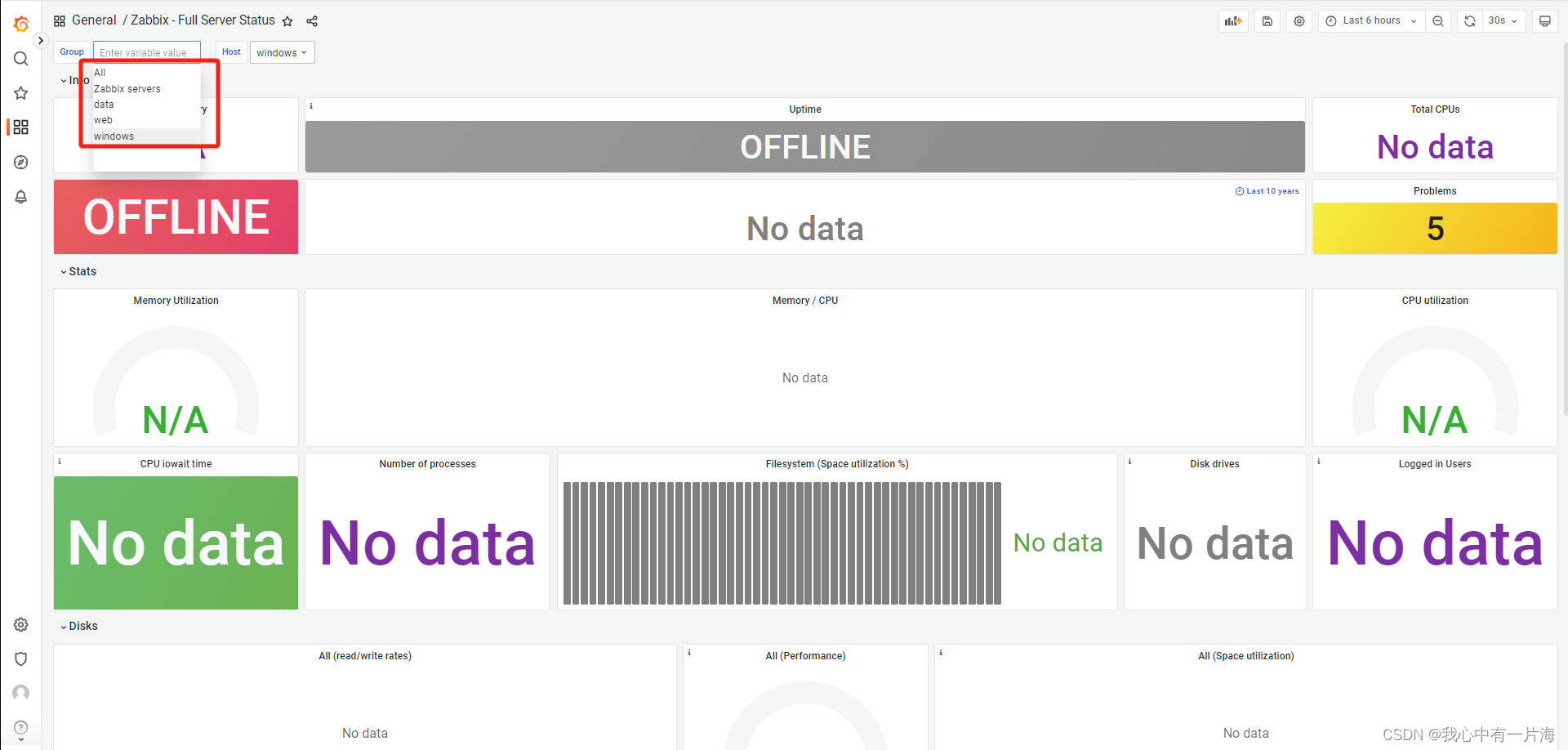1568x750 pixels.
Task: Click the Last 10 years time override
Action: click(1267, 191)
